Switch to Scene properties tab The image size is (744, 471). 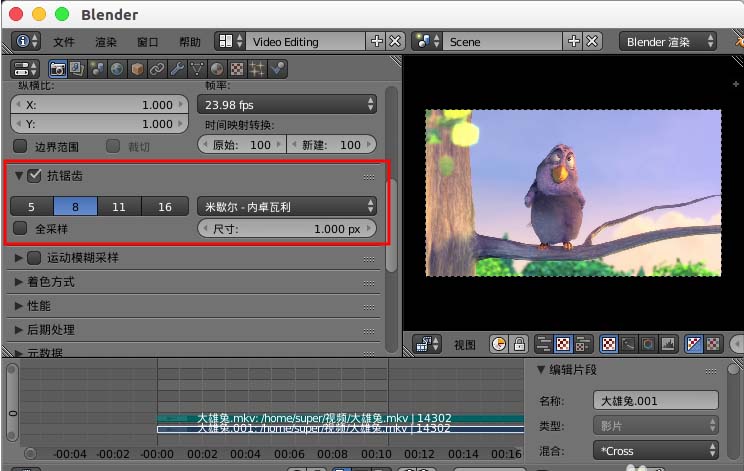click(97, 69)
